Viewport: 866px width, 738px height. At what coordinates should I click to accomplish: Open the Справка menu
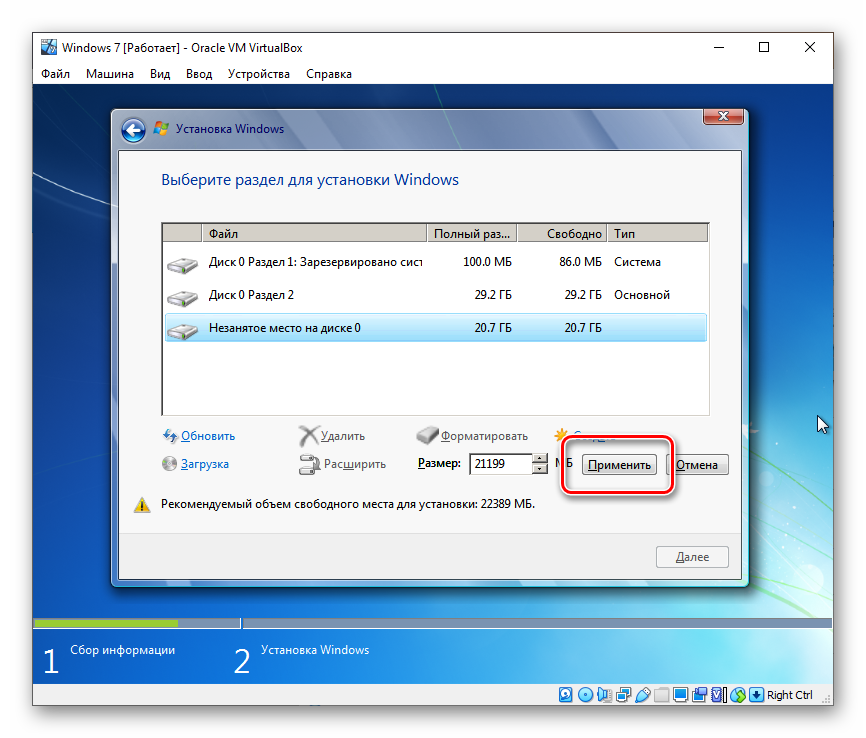(x=329, y=74)
